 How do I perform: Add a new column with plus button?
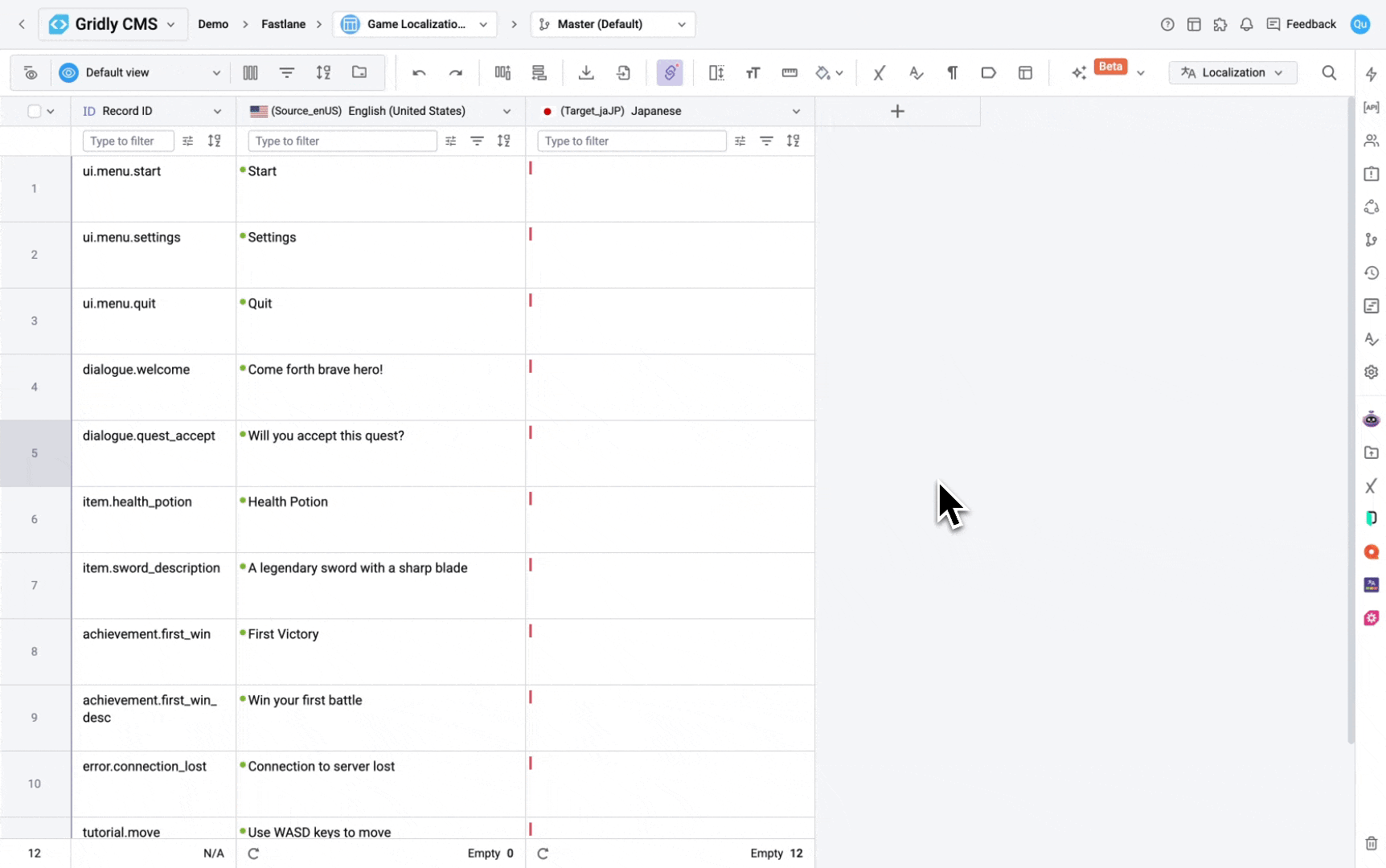(897, 111)
